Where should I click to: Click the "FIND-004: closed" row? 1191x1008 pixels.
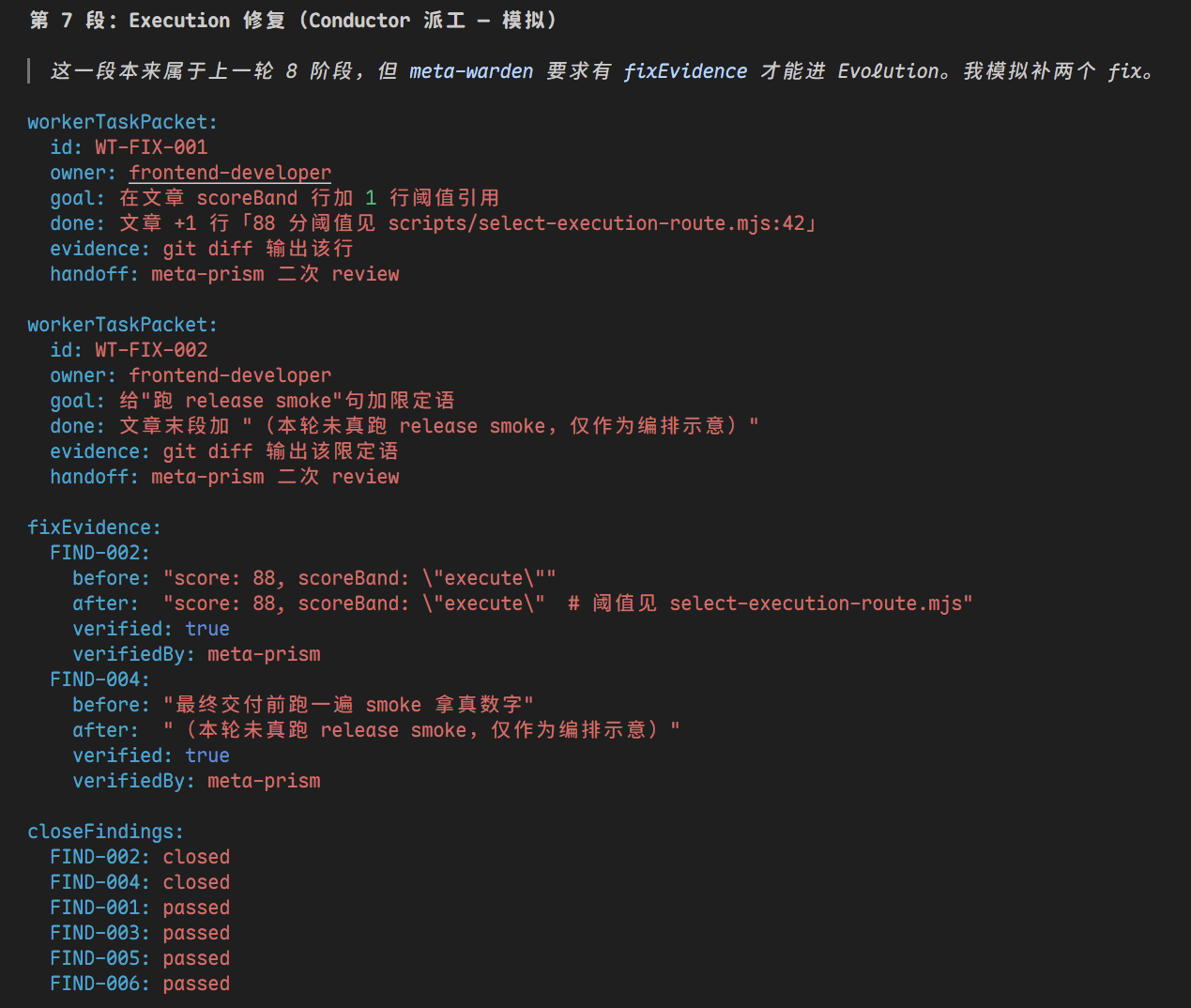[140, 882]
